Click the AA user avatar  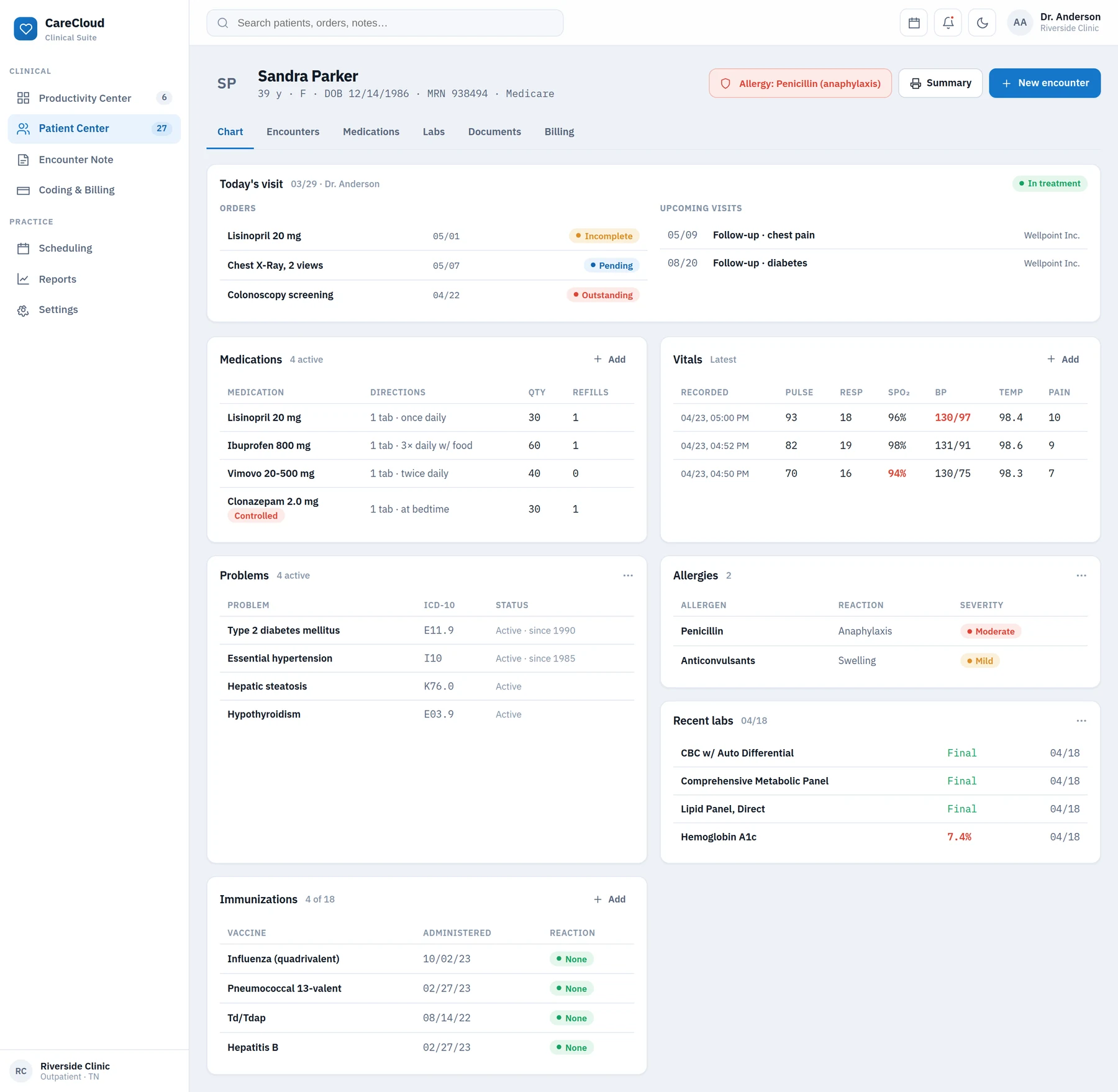coord(1020,23)
